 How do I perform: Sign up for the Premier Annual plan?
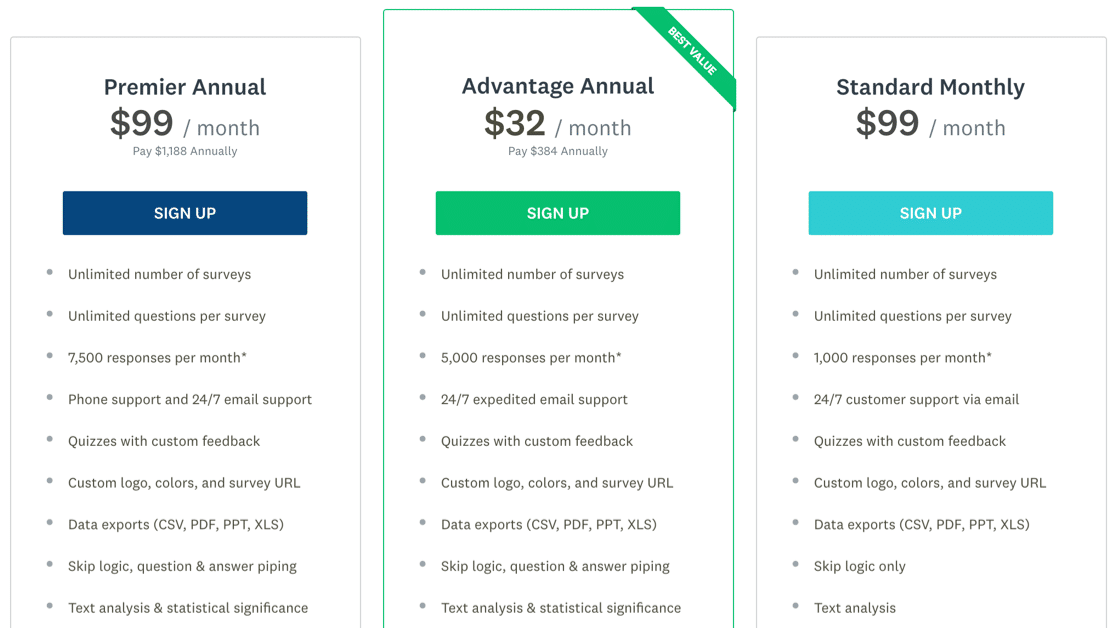(x=185, y=213)
